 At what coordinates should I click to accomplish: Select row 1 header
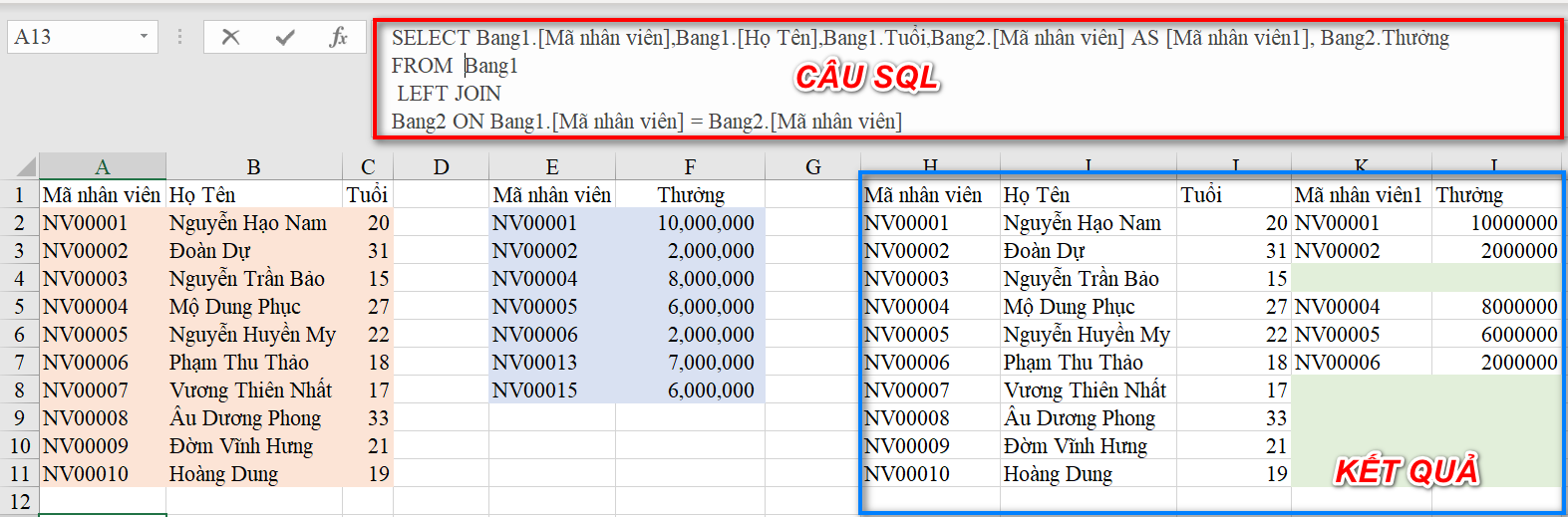coord(19,194)
